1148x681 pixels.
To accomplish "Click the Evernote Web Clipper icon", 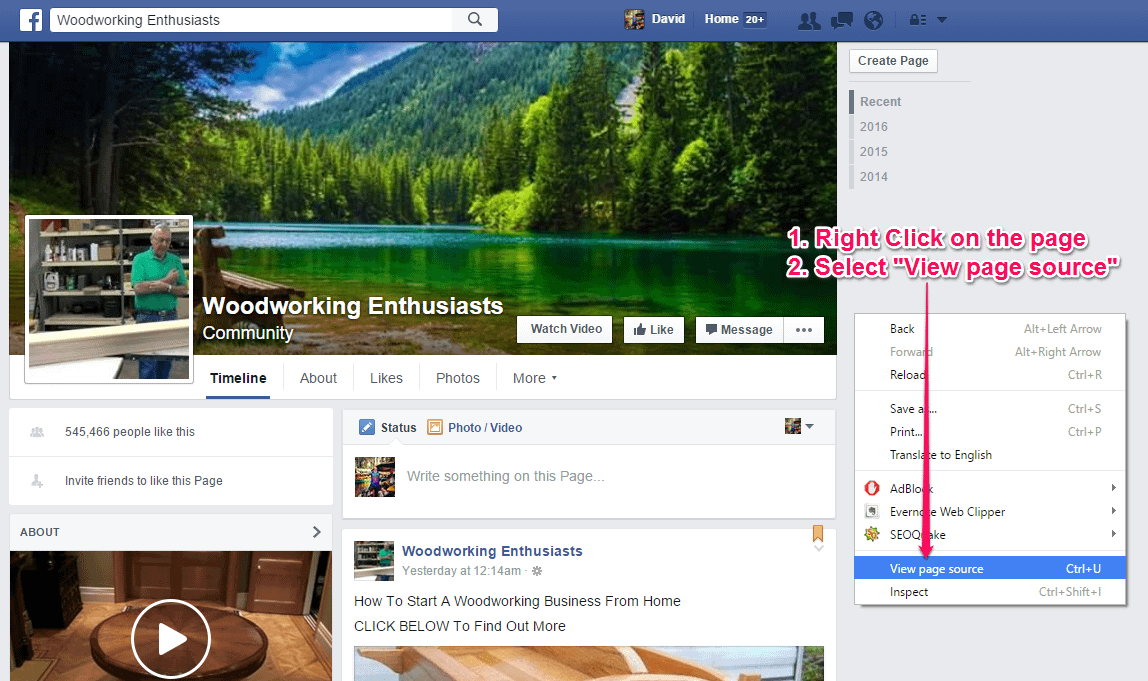I will [x=872, y=511].
